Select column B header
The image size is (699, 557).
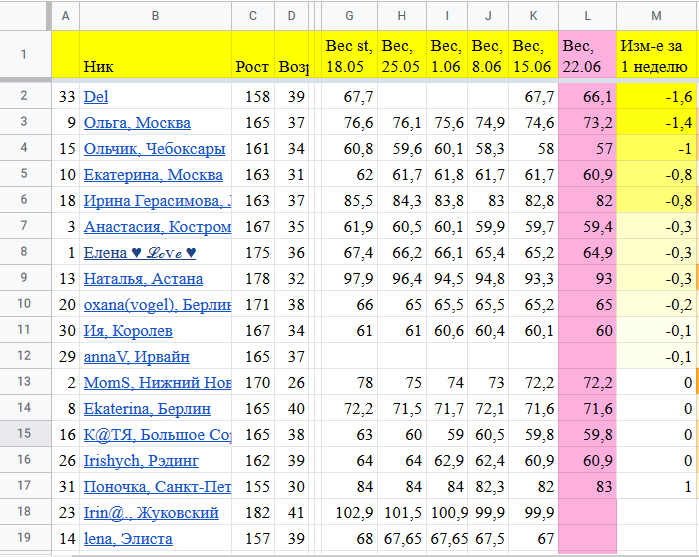[155, 15]
